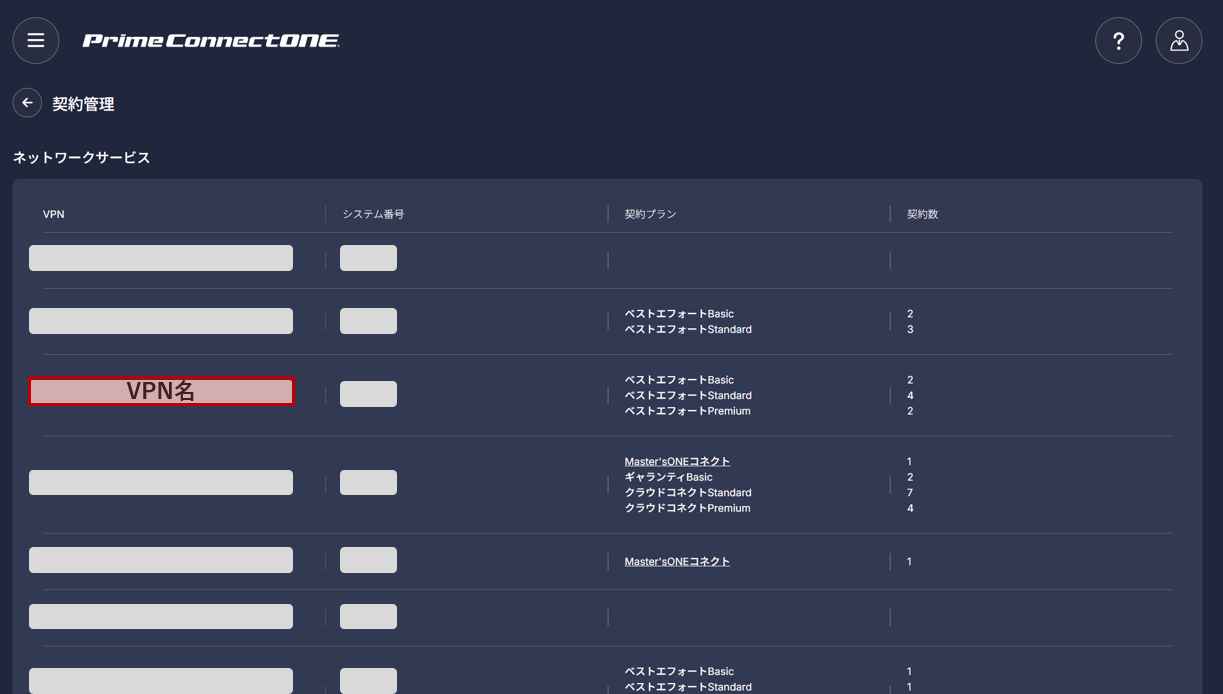
Task: Open the single Master'sONEコネクト link with count 1
Action: 677,562
